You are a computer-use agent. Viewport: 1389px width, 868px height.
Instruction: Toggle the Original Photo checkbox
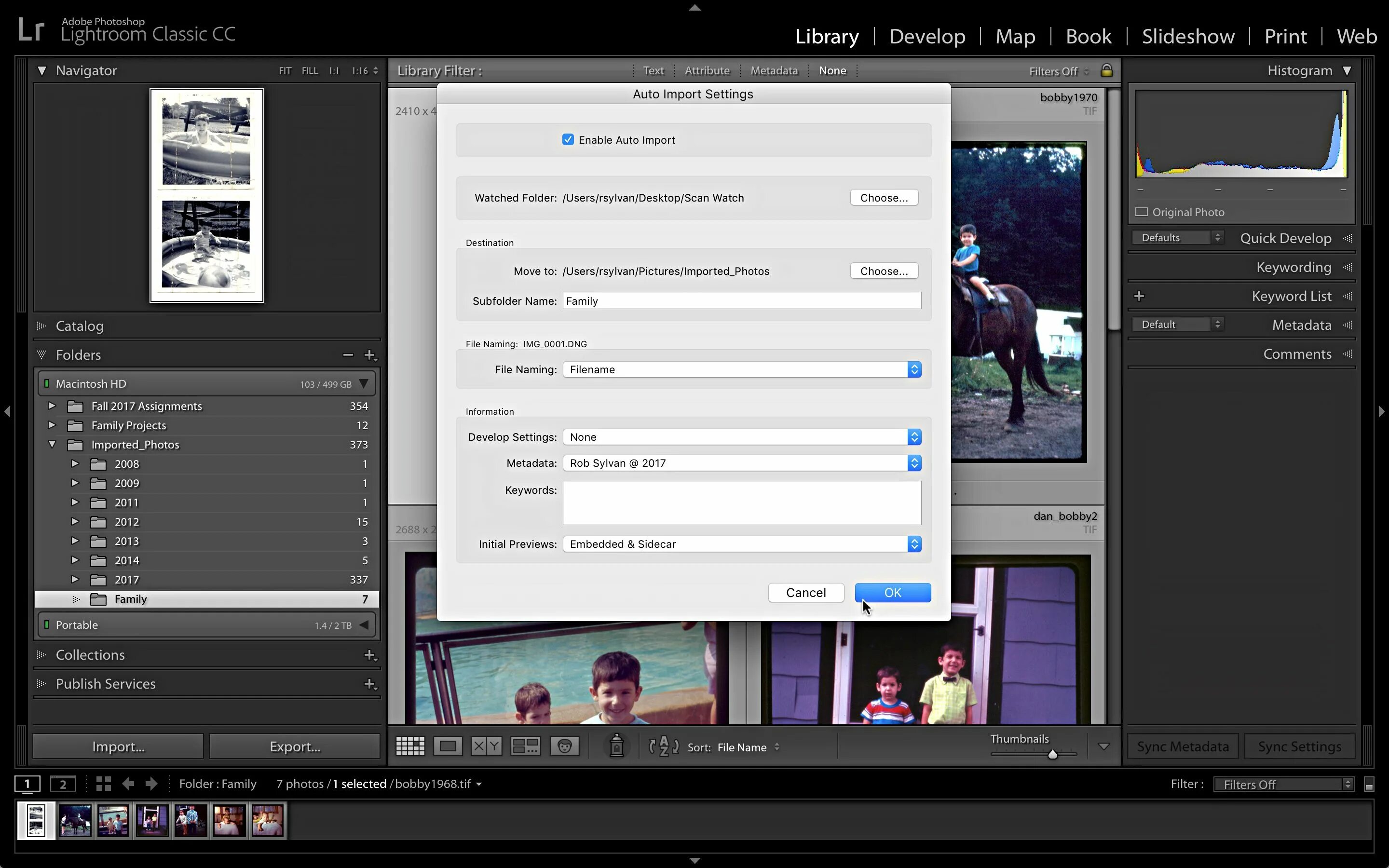[1142, 212]
